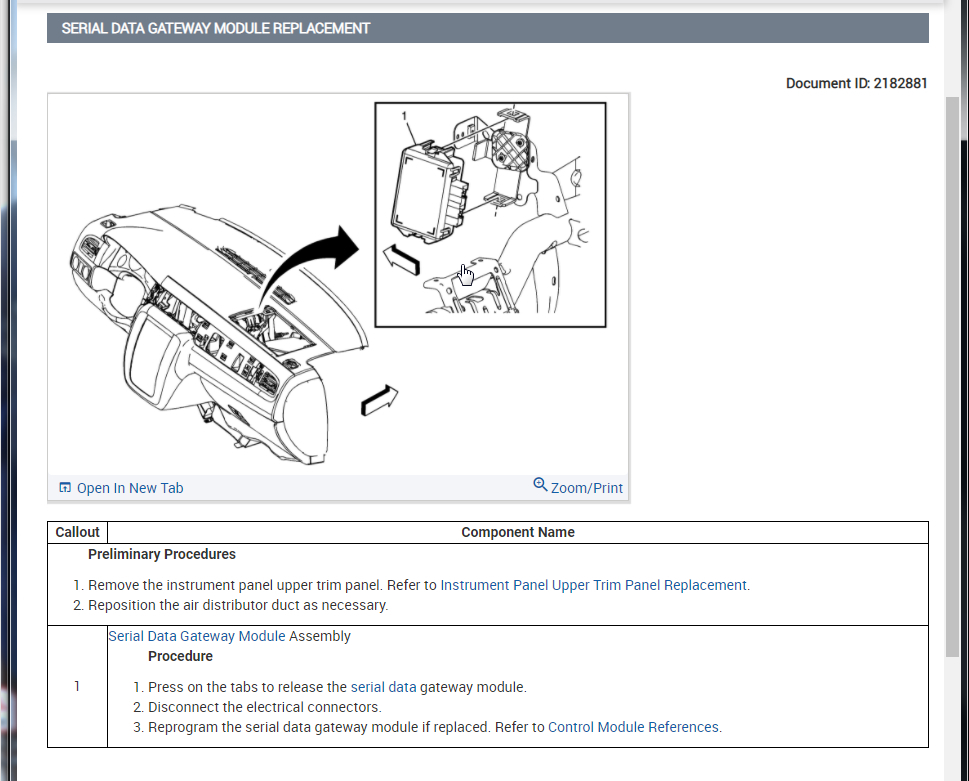
Task: Follow the Serial Data Gateway Module link
Action: (x=197, y=636)
